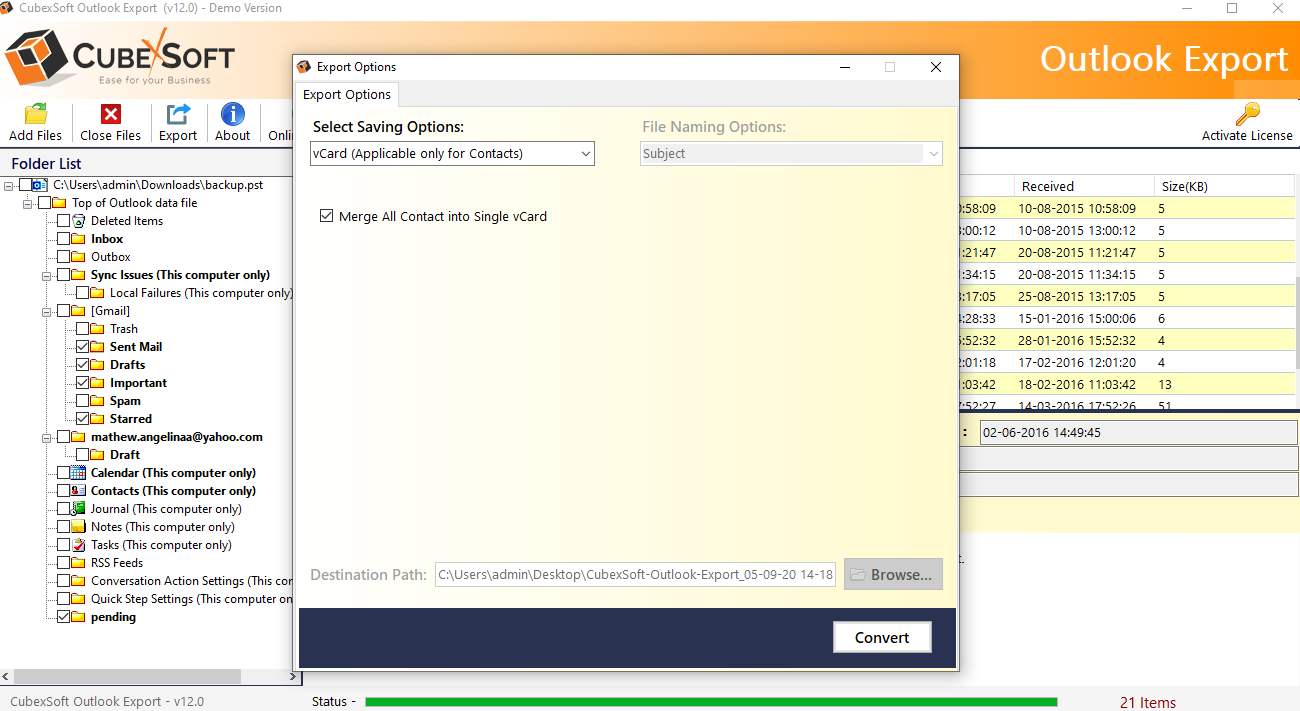Select the Export Options tab
The height and width of the screenshot is (711, 1300).
pyautogui.click(x=347, y=95)
